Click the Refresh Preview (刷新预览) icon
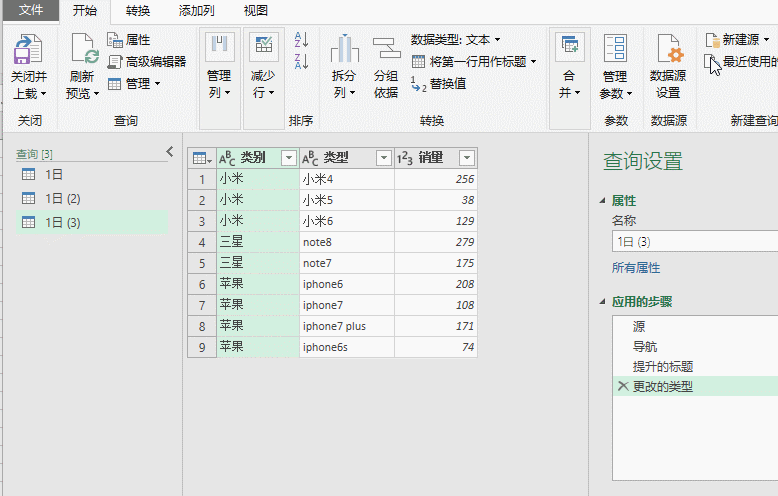778x496 pixels. [x=83, y=49]
